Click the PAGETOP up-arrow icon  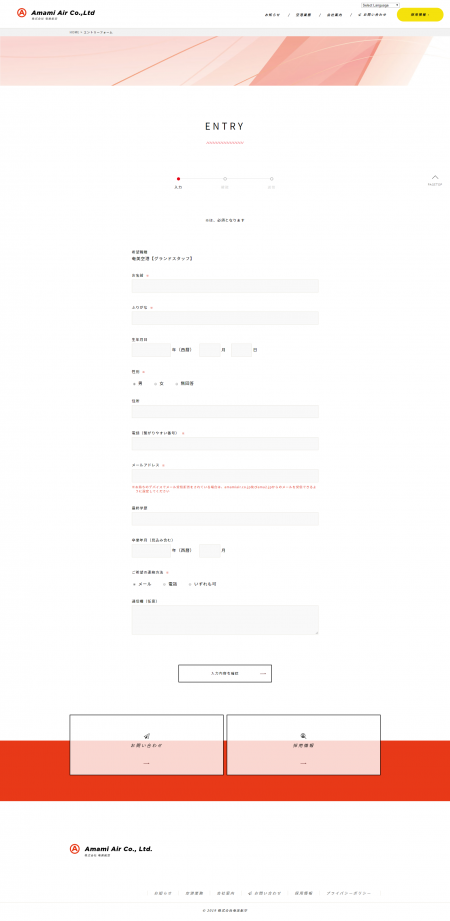(x=435, y=177)
